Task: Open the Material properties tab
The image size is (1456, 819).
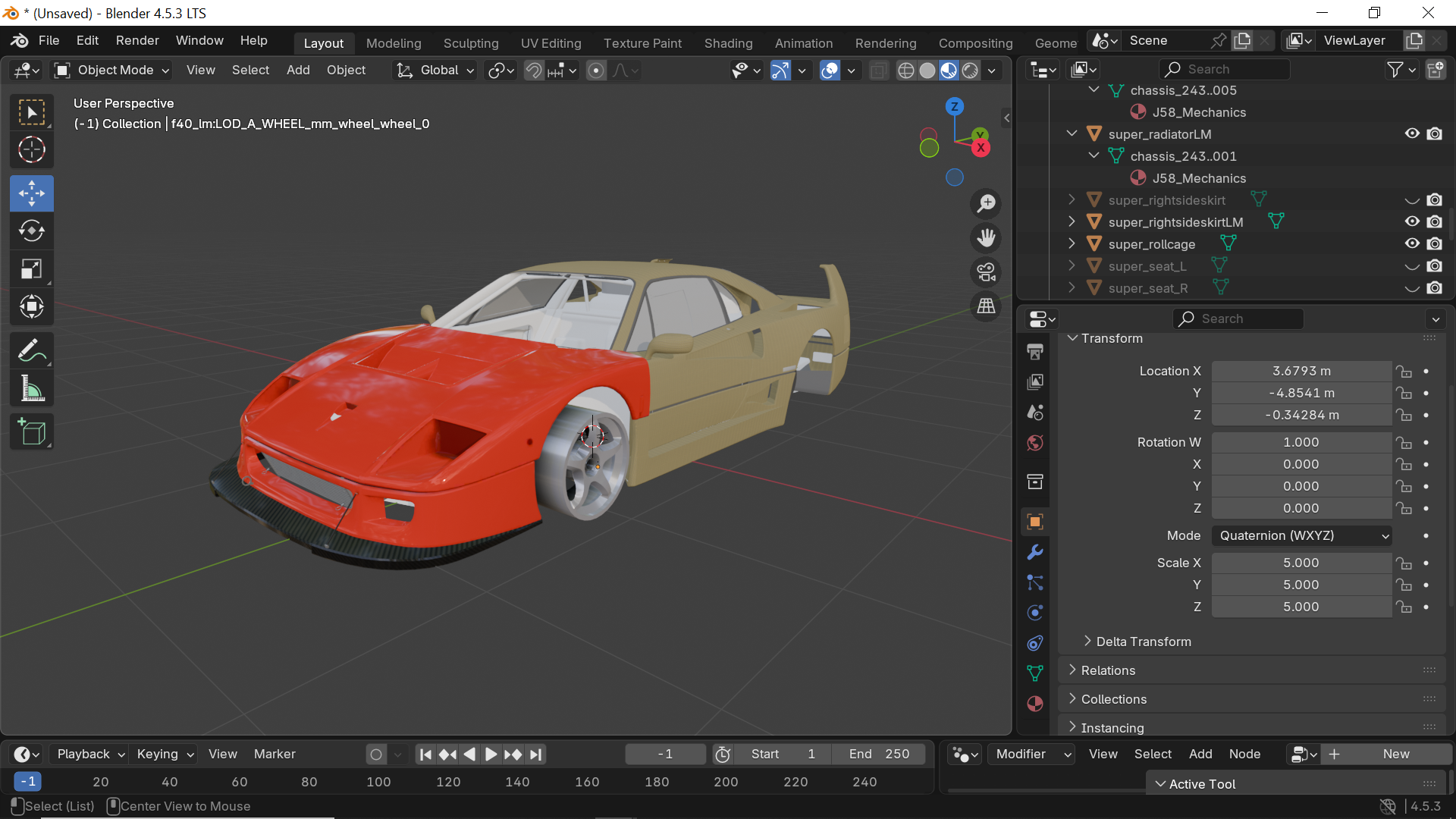Action: pyautogui.click(x=1034, y=704)
